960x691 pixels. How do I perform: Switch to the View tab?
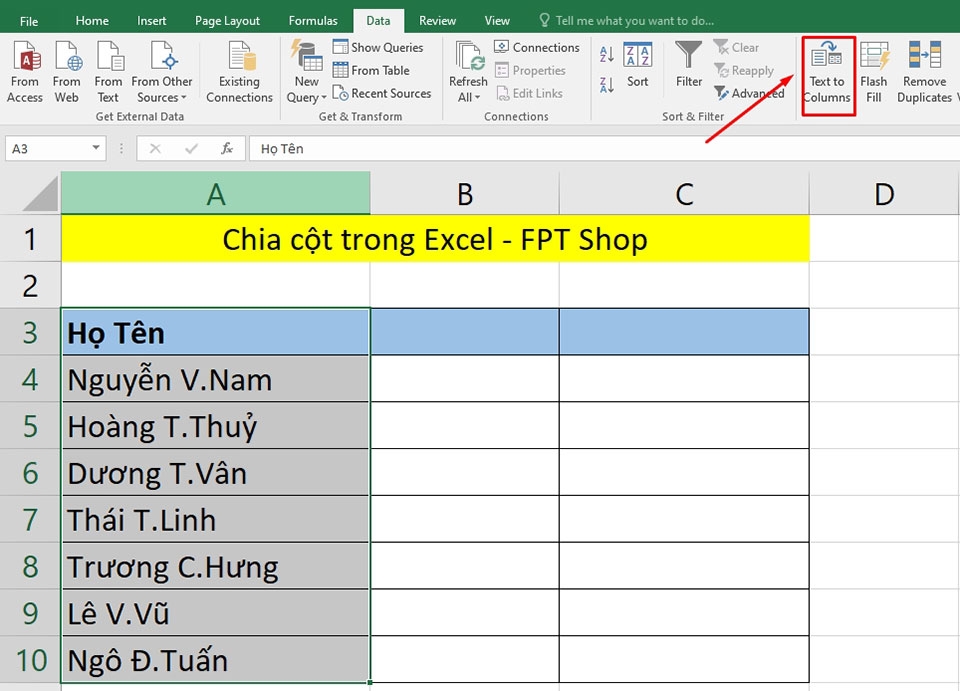coord(497,21)
